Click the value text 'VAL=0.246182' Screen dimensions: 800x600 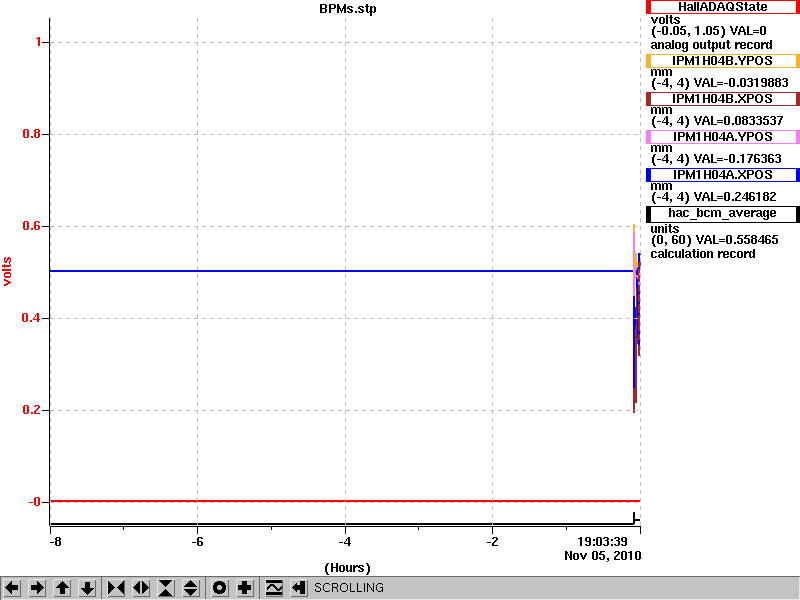(x=735, y=197)
